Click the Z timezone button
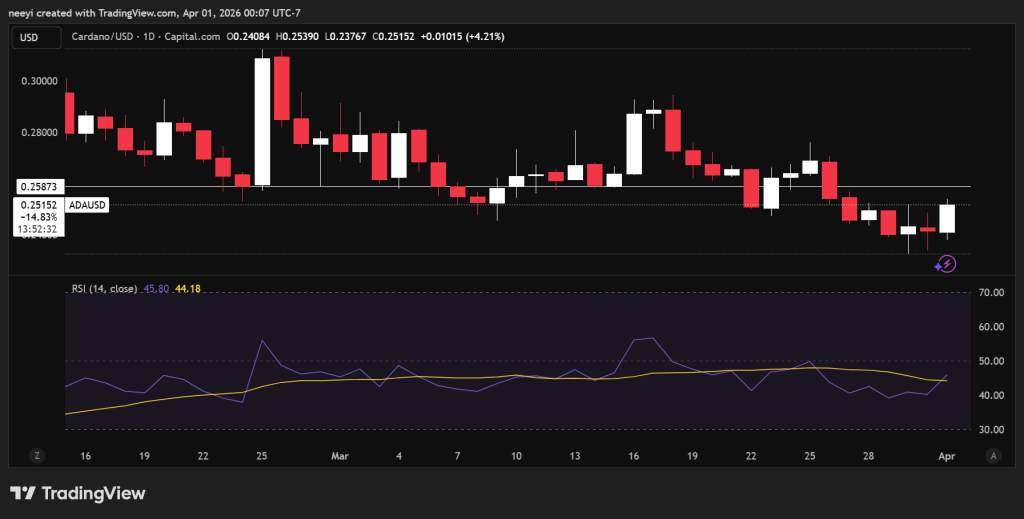 tap(37, 456)
